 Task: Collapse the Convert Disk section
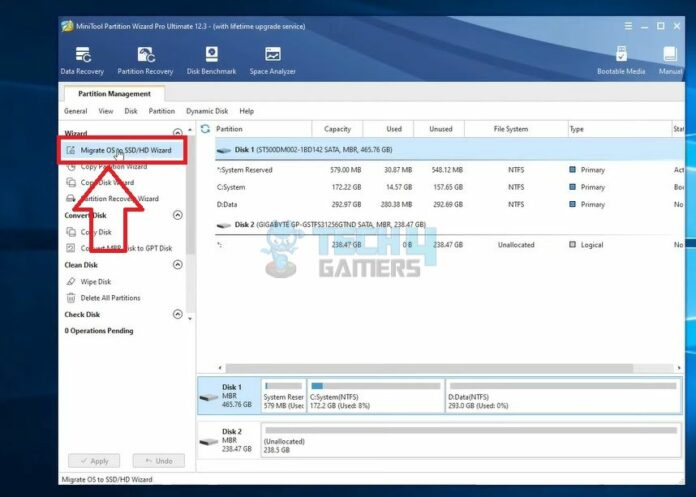pos(178,215)
